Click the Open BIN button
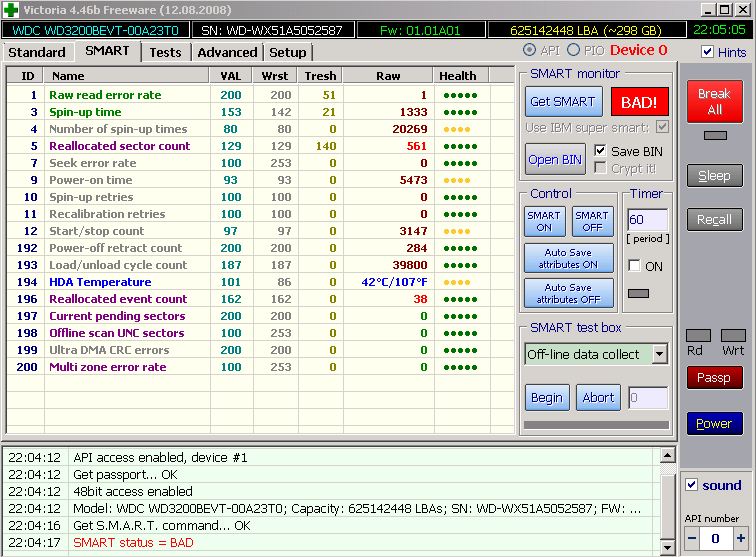 click(x=555, y=160)
